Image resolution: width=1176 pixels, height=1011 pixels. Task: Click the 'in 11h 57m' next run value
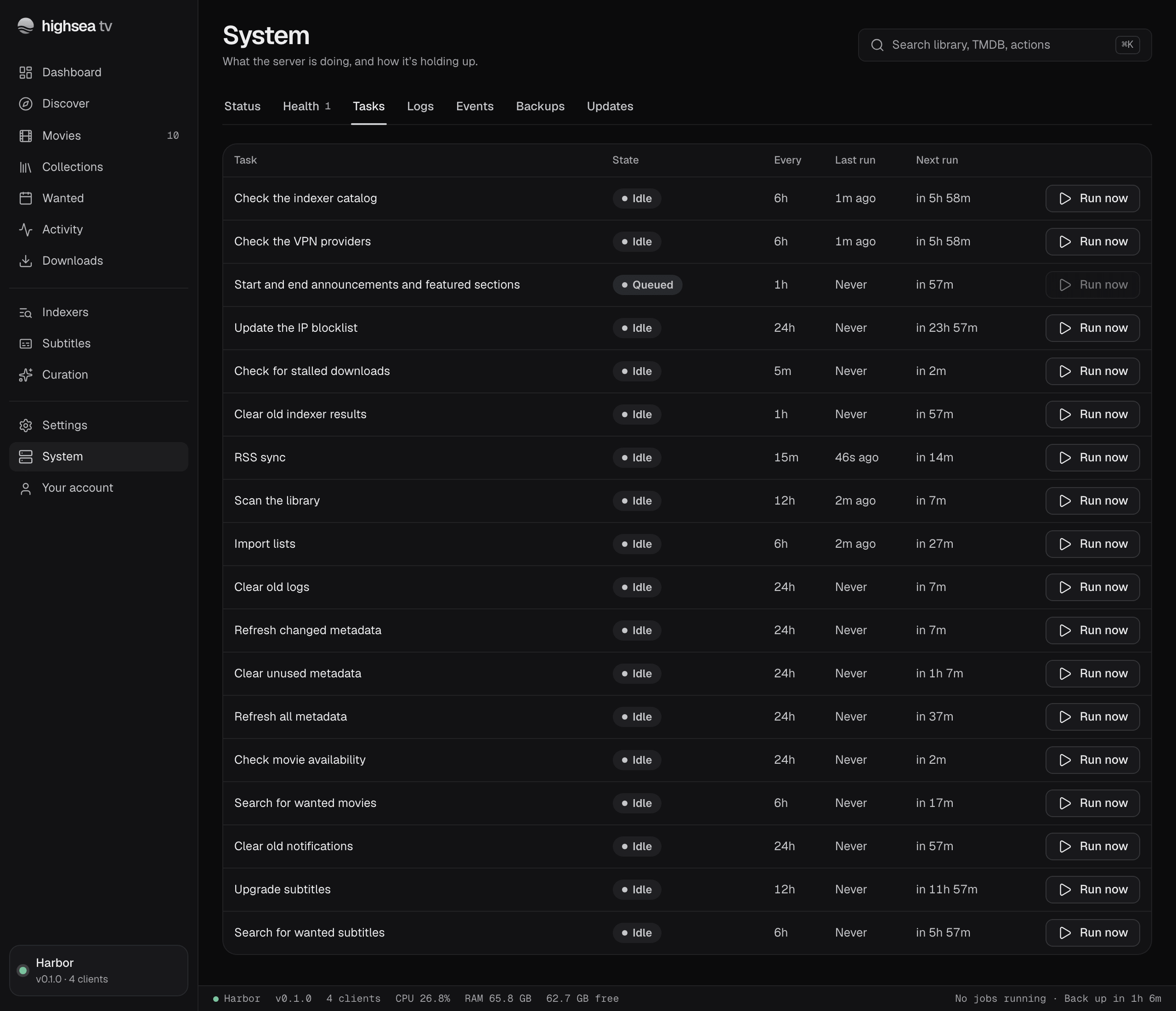pos(946,890)
